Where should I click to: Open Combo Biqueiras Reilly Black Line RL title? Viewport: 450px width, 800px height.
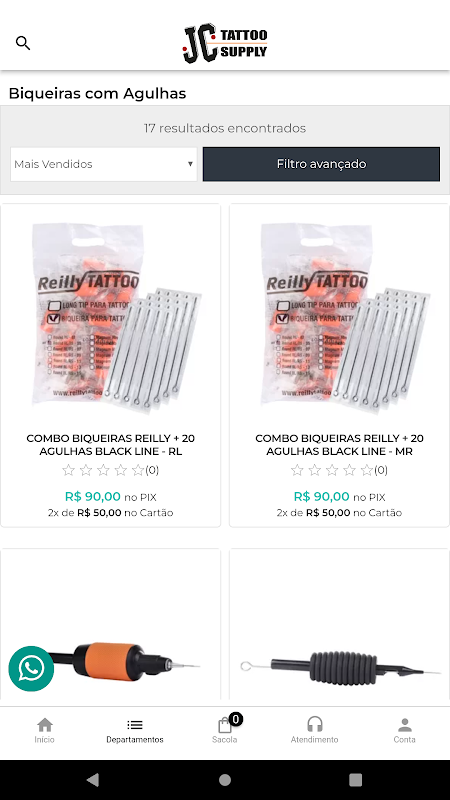click(x=111, y=445)
